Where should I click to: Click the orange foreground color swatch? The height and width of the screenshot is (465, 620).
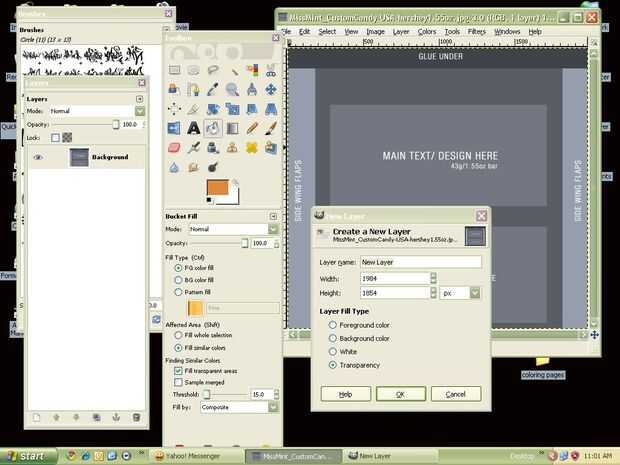(x=217, y=187)
